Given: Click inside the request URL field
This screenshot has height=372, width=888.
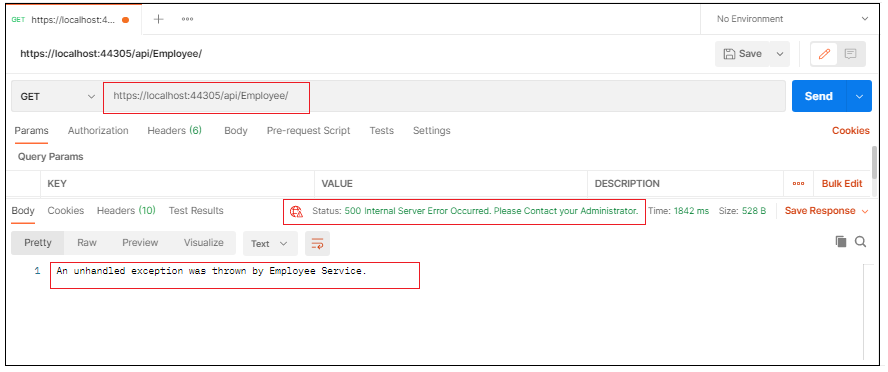Looking at the screenshot, I should pyautogui.click(x=443, y=96).
